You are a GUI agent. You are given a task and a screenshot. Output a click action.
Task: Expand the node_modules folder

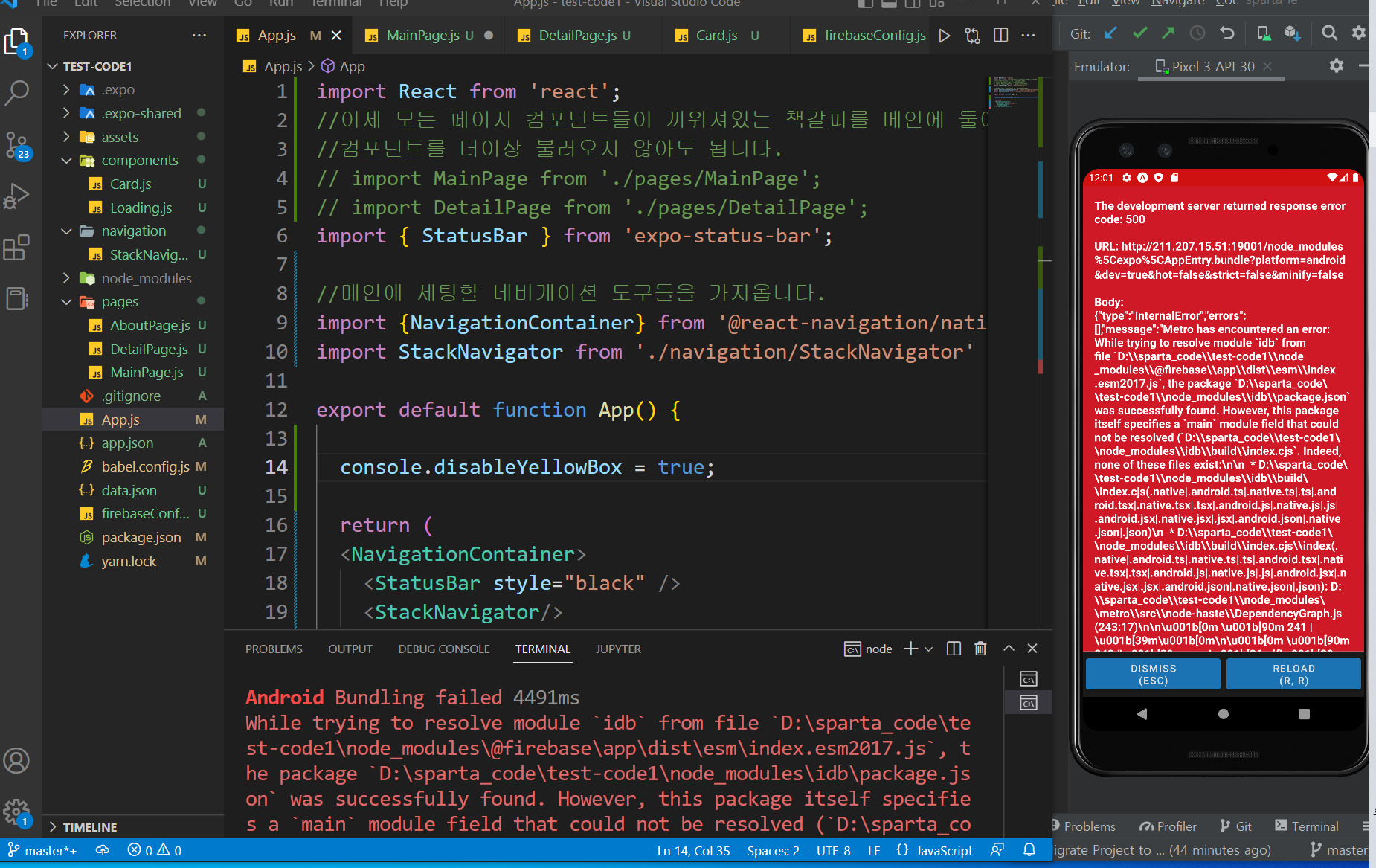coord(66,278)
